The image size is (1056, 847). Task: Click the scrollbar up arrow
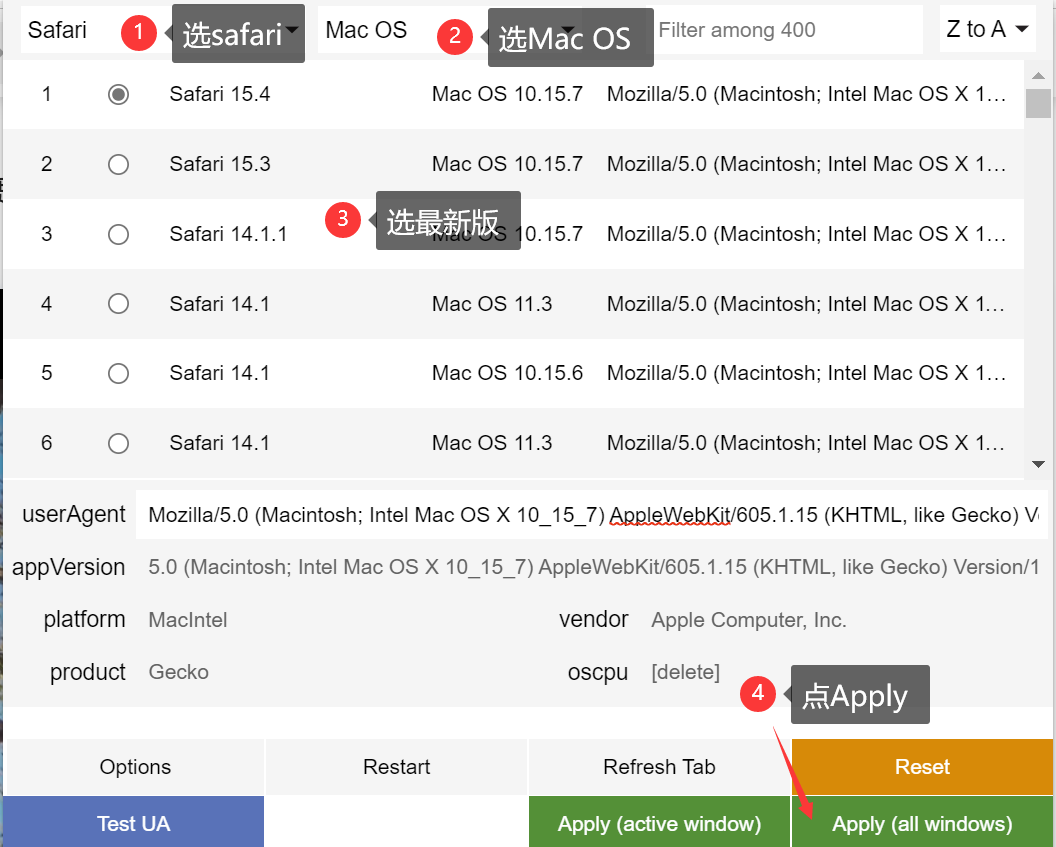pyautogui.click(x=1039, y=72)
